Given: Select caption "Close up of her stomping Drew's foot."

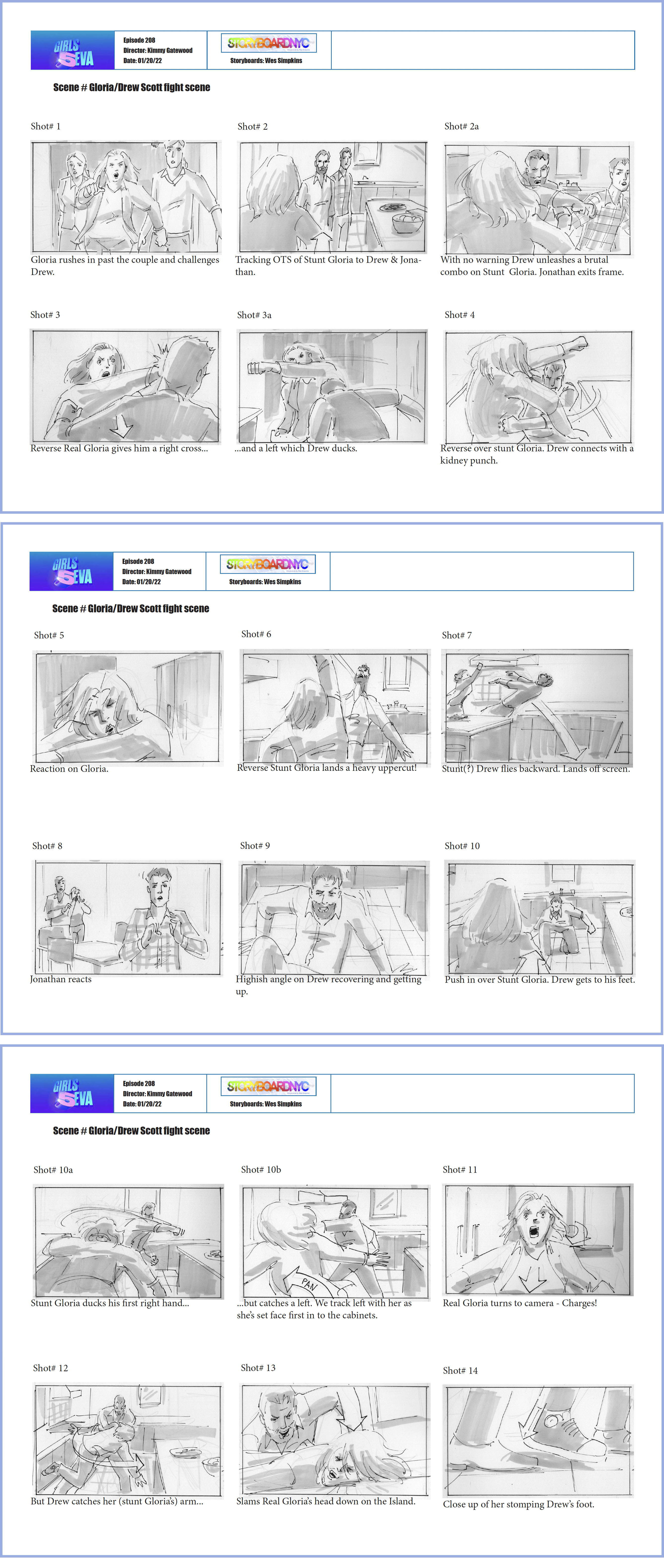Looking at the screenshot, I should pyautogui.click(x=518, y=1505).
